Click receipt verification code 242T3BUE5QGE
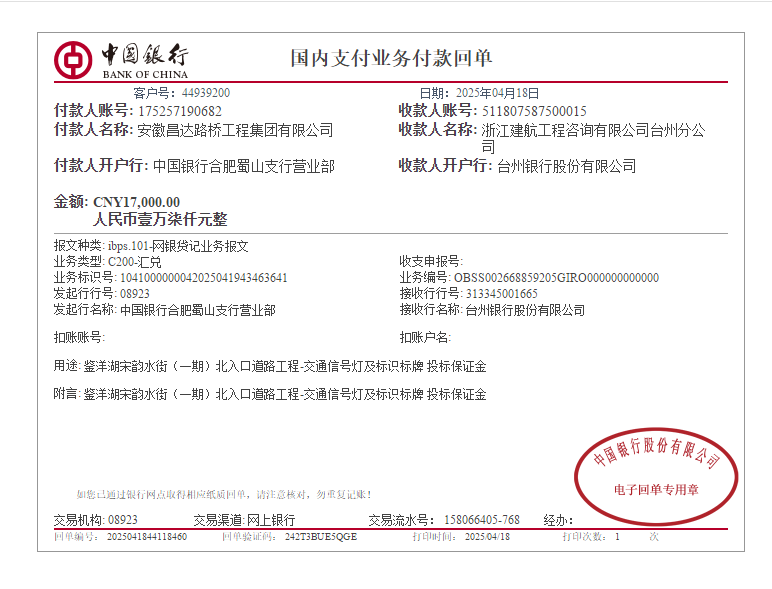Viewport: 772px width, 589px height. (x=320, y=537)
